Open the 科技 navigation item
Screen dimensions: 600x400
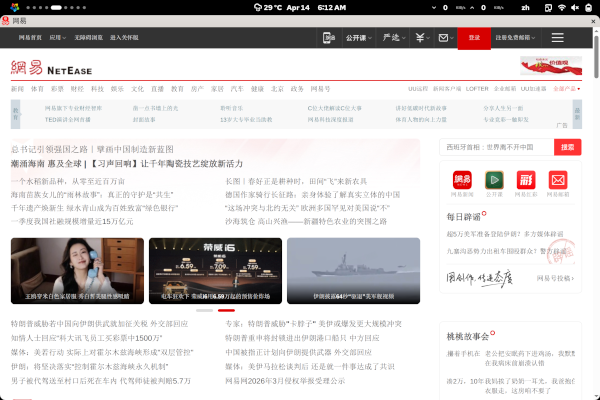pos(97,89)
